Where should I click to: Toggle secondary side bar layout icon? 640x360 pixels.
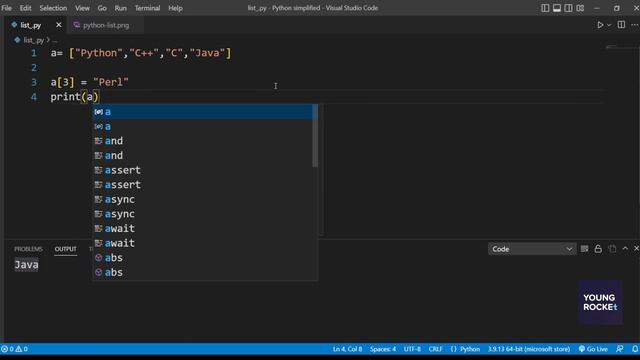click(x=568, y=8)
